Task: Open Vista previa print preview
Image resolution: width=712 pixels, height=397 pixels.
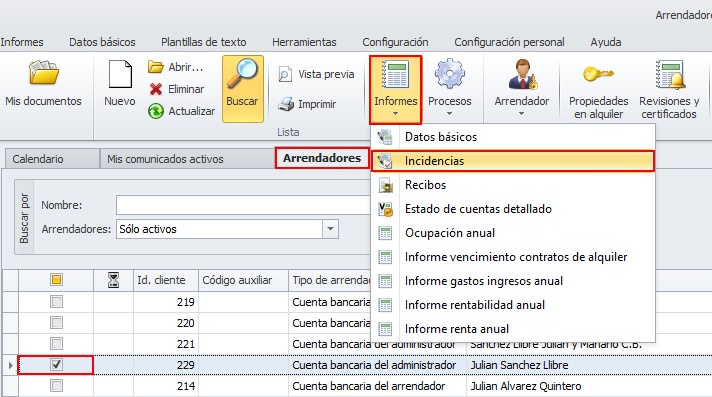Action: pos(316,74)
